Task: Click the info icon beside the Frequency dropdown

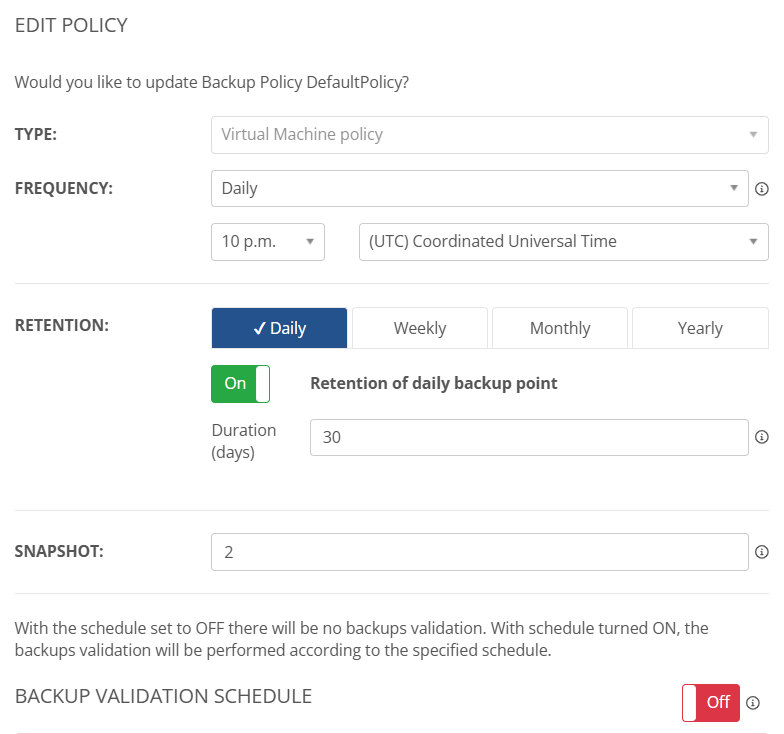Action: [x=761, y=188]
